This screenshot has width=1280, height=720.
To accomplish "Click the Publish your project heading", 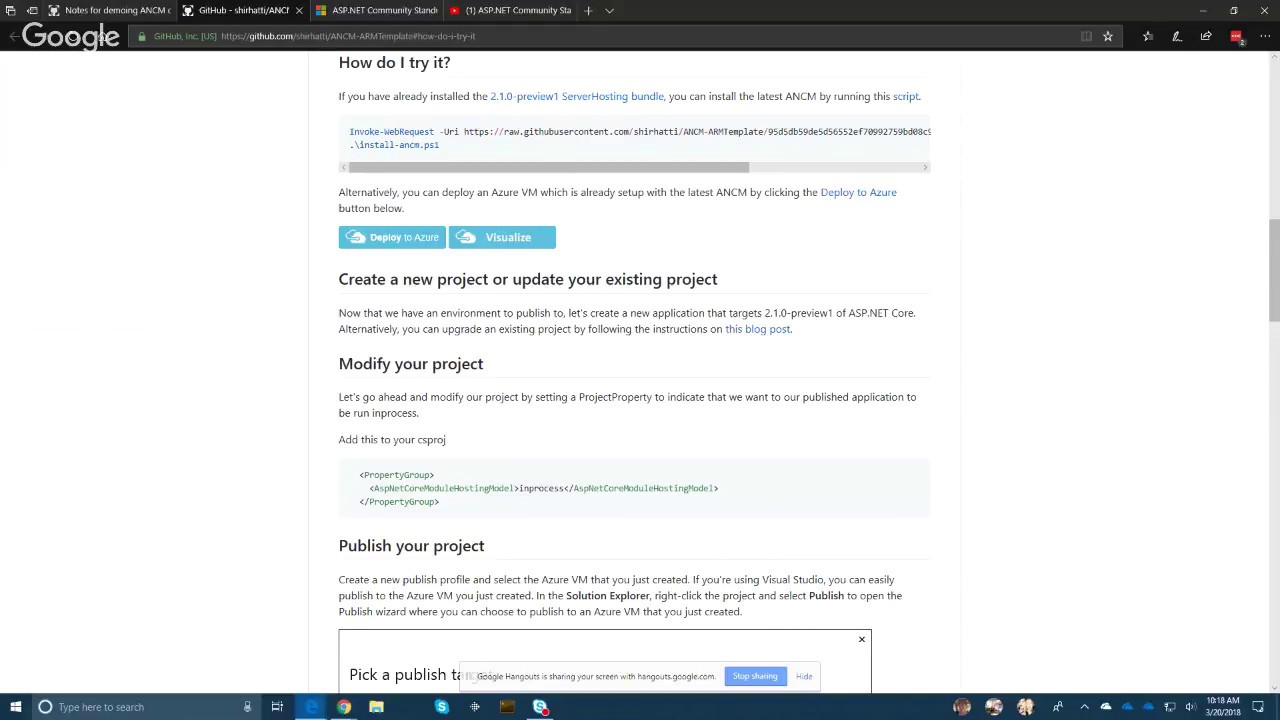I will [x=411, y=546].
